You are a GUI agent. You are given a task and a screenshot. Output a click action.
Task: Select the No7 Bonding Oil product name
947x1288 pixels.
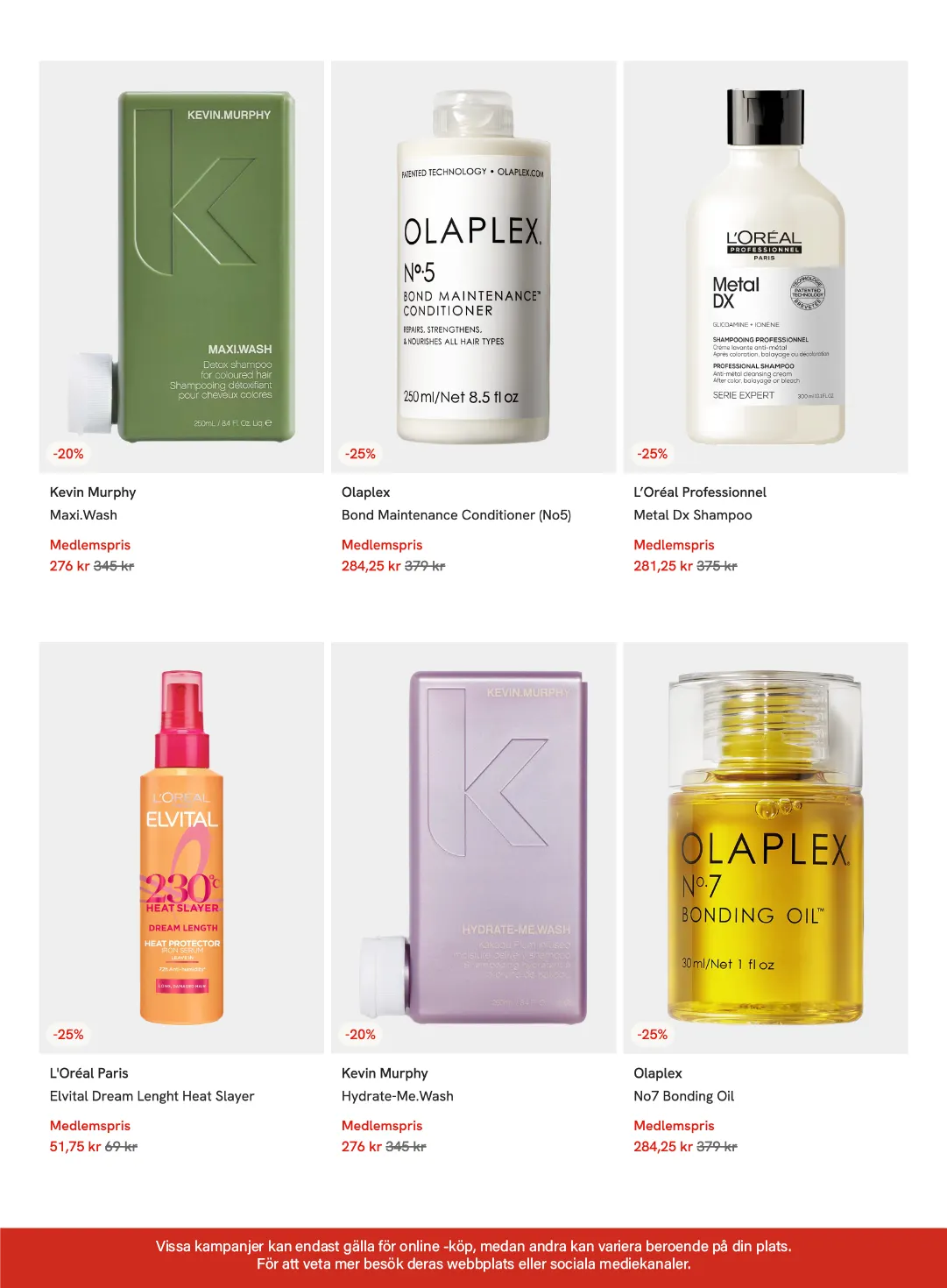(684, 1096)
